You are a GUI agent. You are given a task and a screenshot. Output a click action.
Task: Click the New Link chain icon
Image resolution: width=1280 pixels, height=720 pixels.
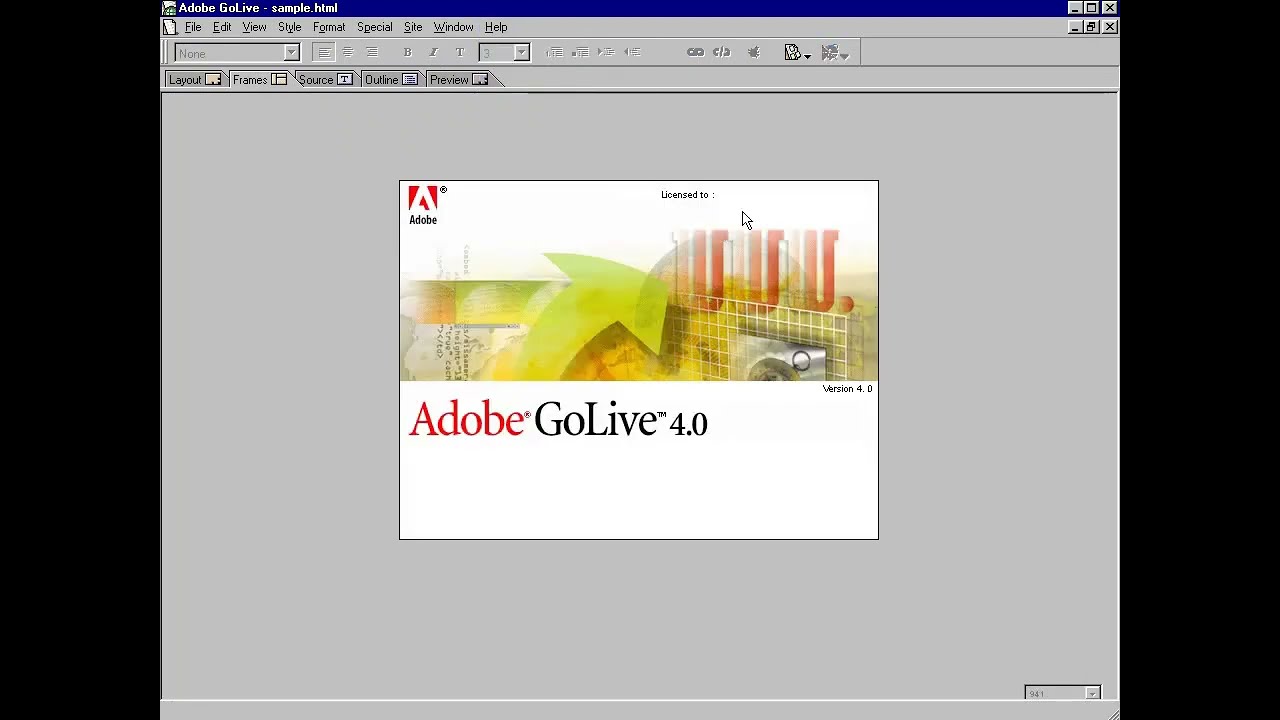pos(695,53)
